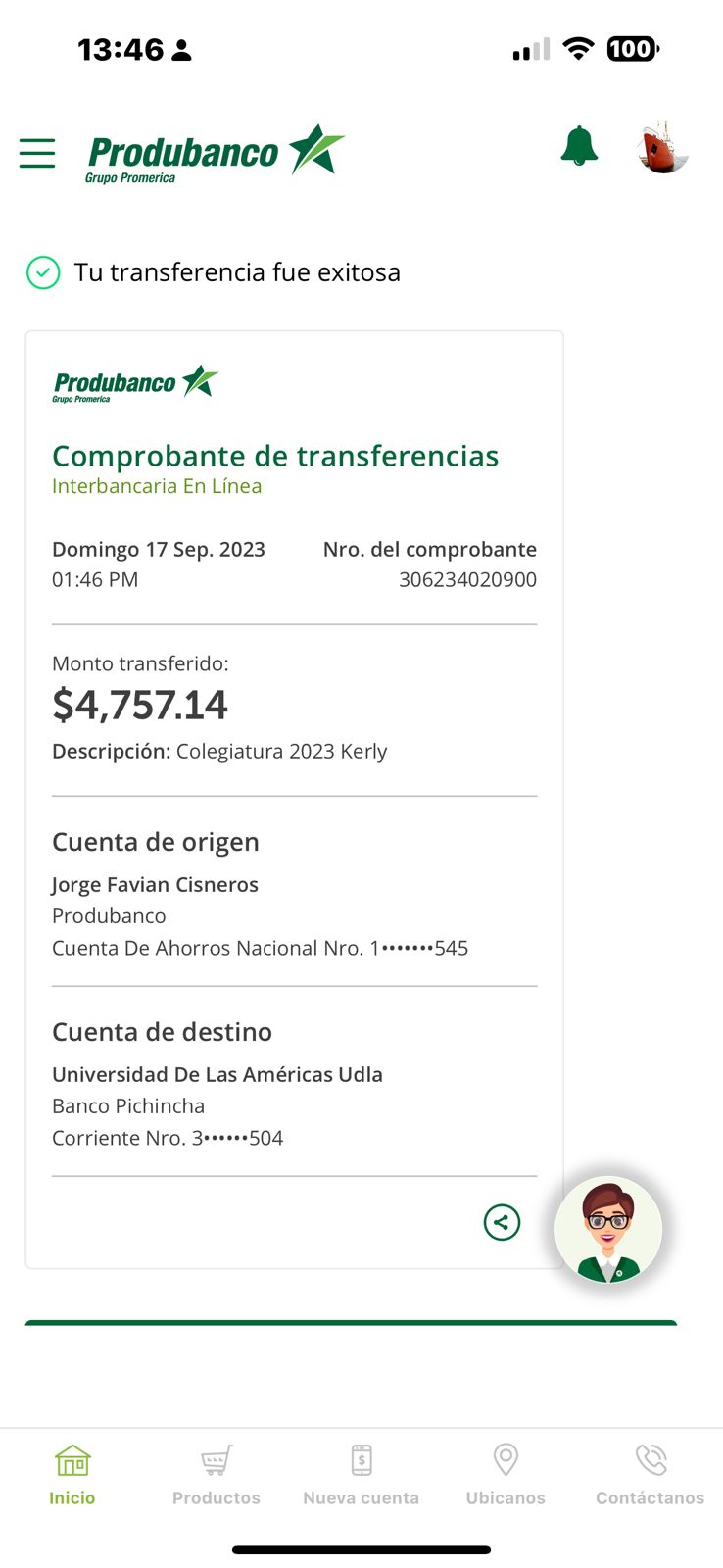Go to the Inicio tab
Screen dimensions: 723x1568
(72, 1475)
